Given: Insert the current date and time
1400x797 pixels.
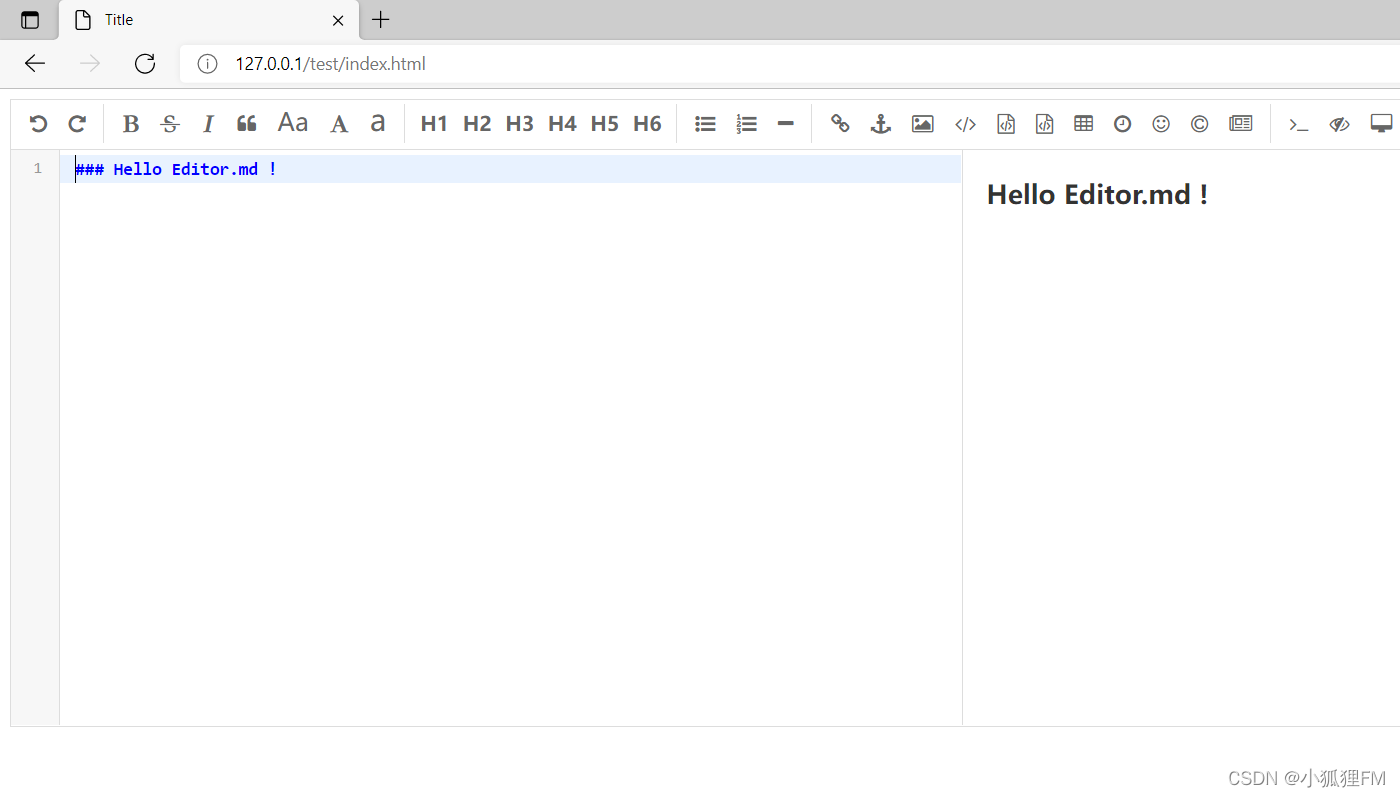Looking at the screenshot, I should point(1123,124).
